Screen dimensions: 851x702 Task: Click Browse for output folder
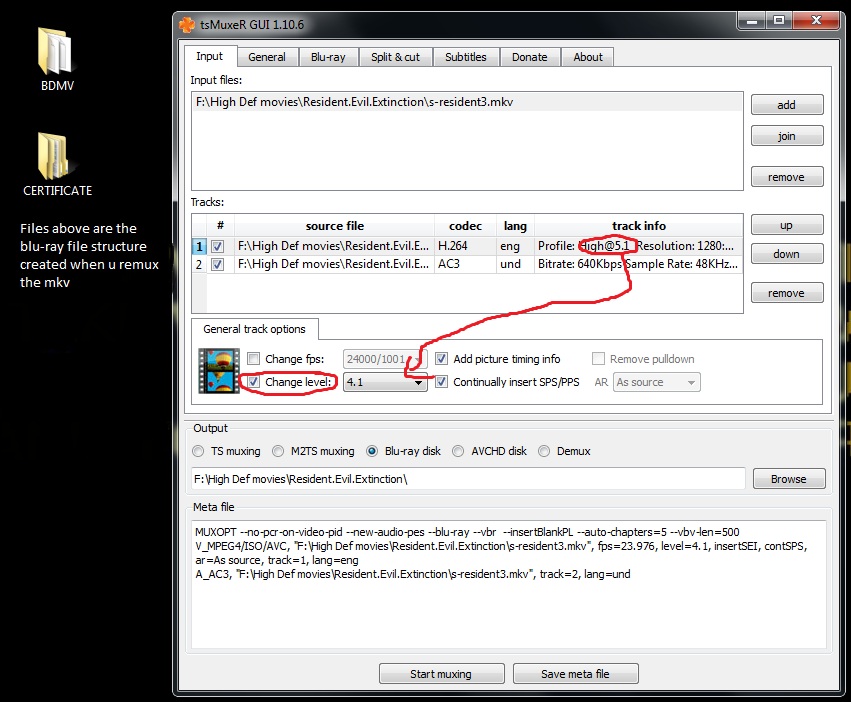pos(789,479)
